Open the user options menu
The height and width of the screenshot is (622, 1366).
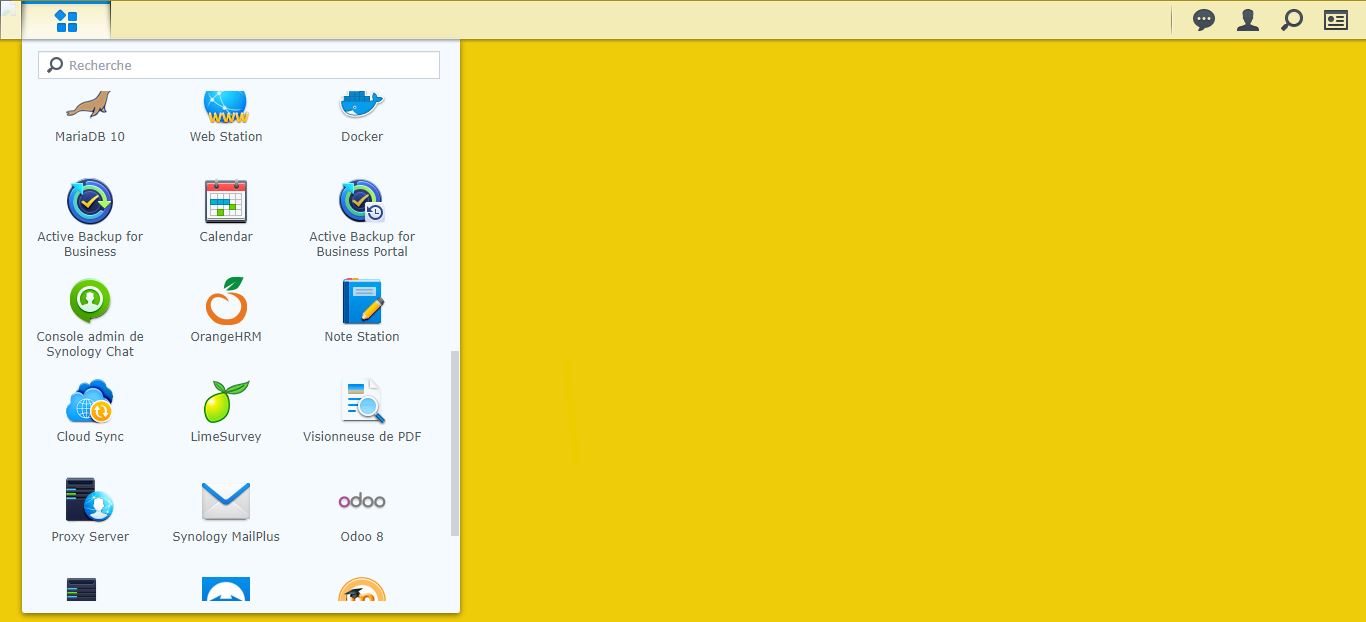point(1248,20)
